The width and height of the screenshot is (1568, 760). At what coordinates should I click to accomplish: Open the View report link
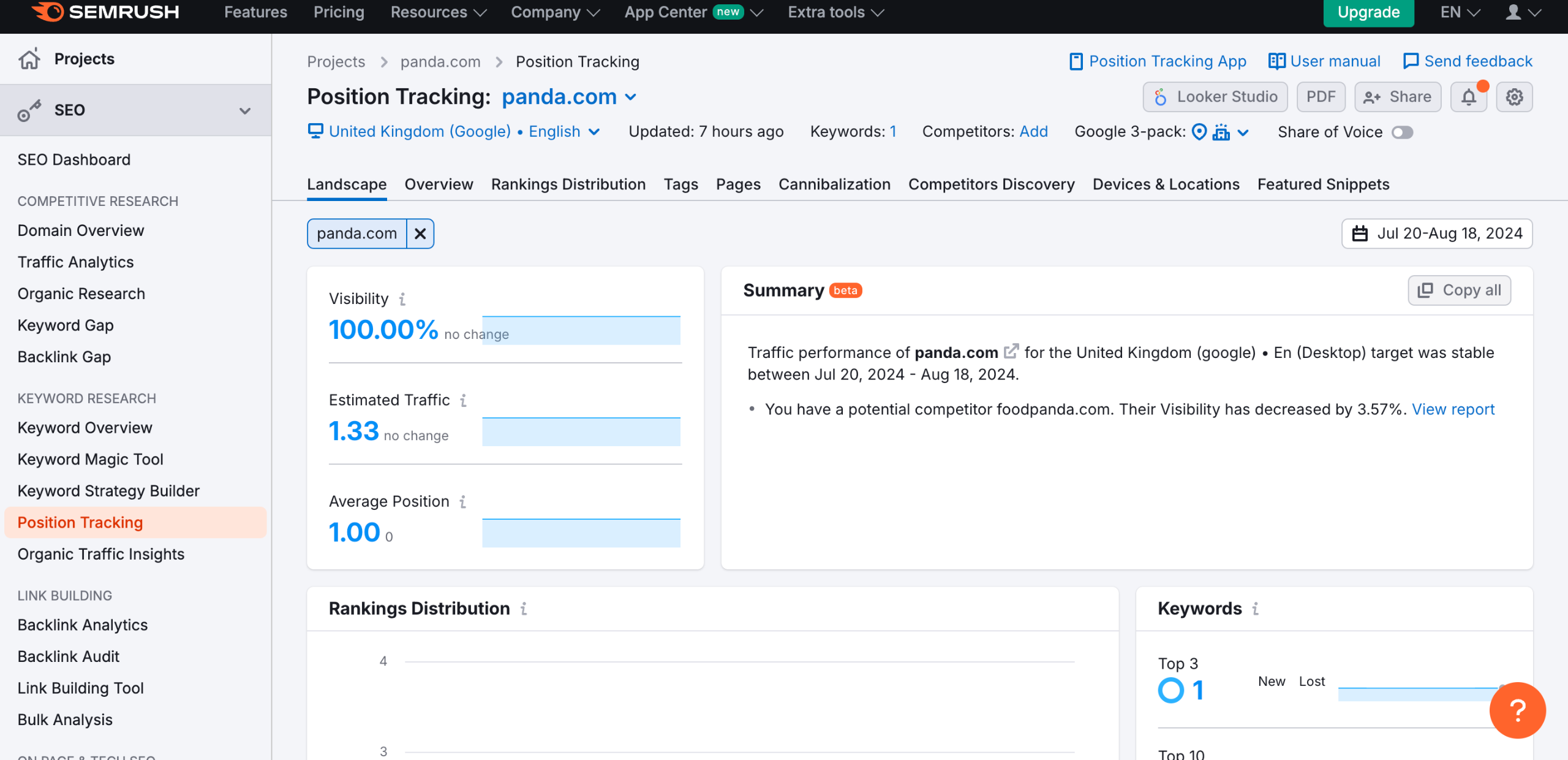tap(1453, 409)
